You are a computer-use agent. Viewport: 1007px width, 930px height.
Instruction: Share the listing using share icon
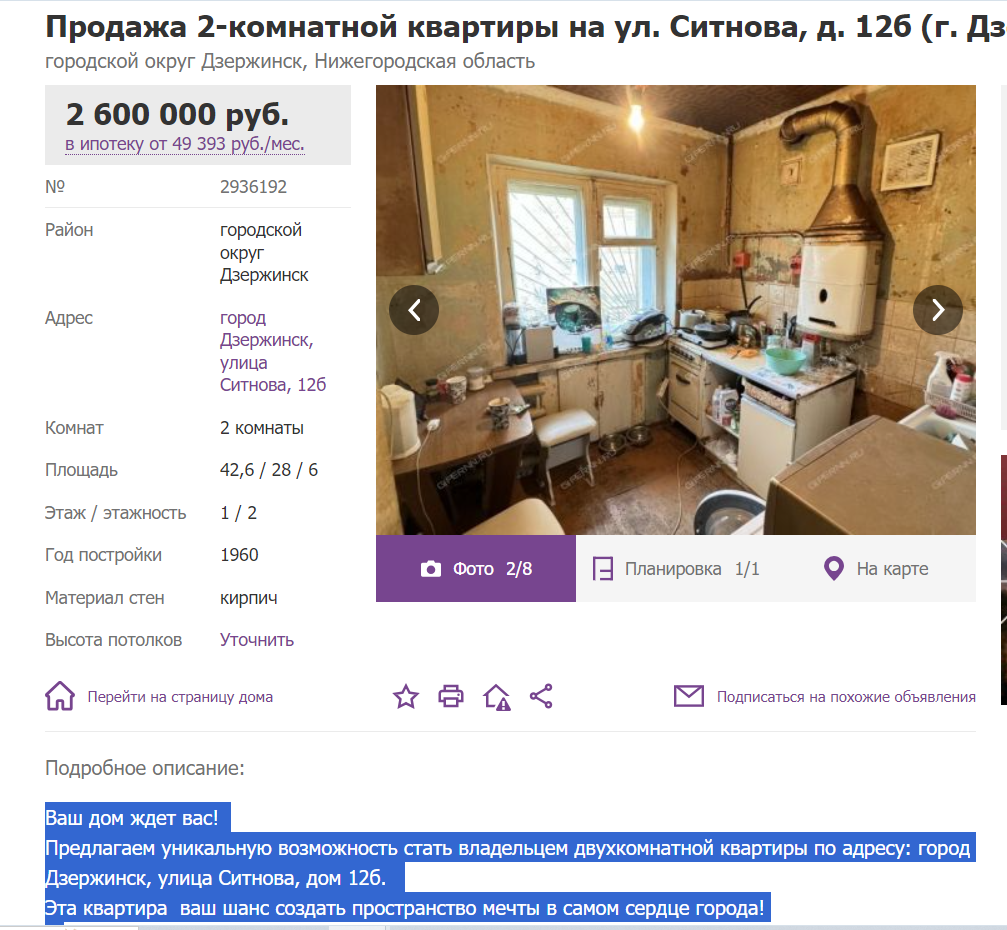(541, 696)
